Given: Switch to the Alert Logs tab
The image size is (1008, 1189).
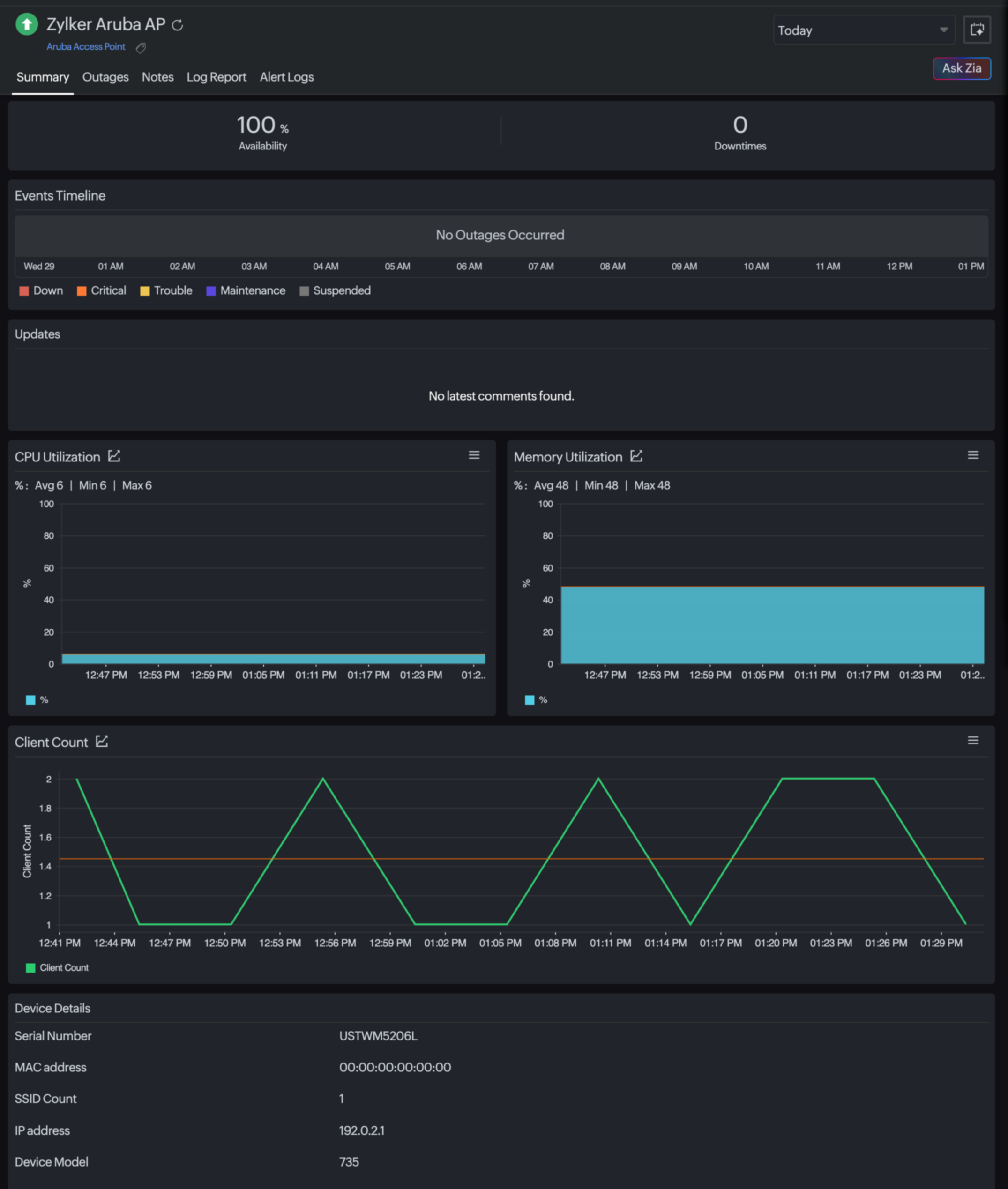Looking at the screenshot, I should [286, 77].
